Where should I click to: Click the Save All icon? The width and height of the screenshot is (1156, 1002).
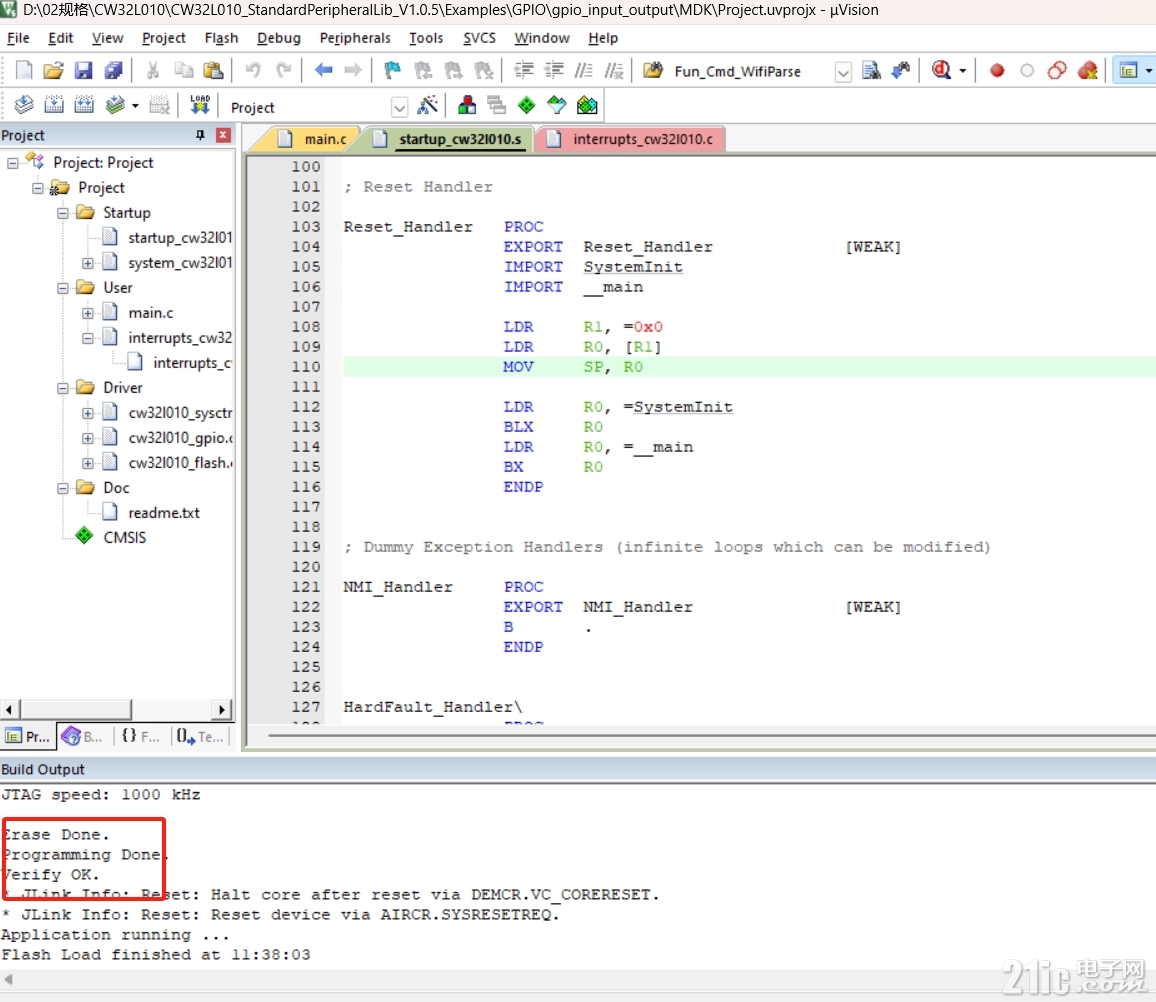114,70
